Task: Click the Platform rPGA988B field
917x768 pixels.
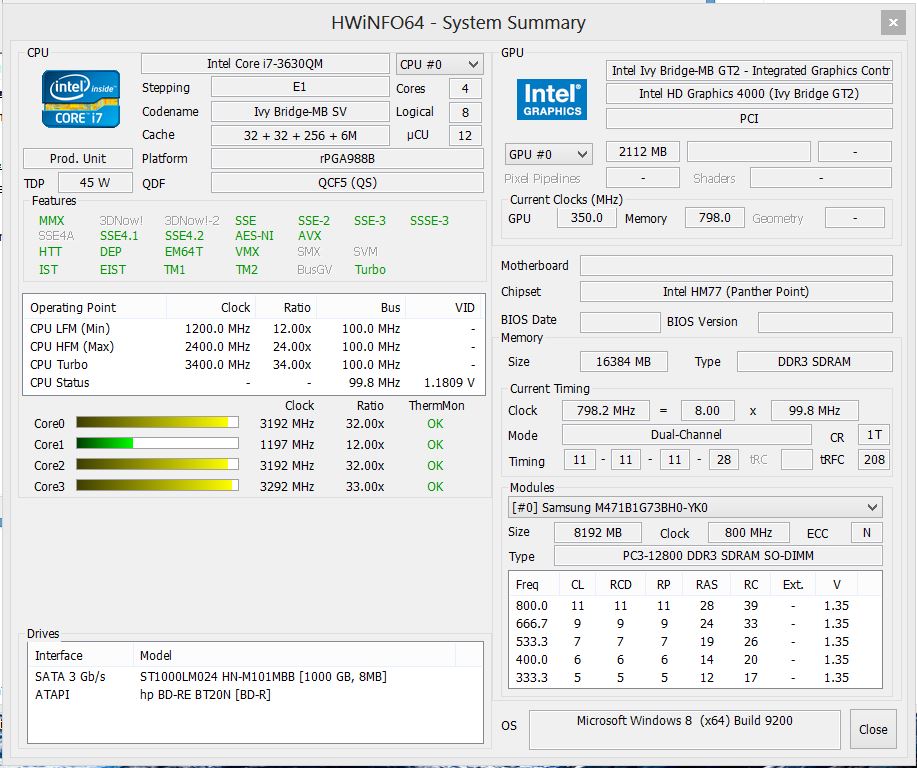Action: [347, 159]
